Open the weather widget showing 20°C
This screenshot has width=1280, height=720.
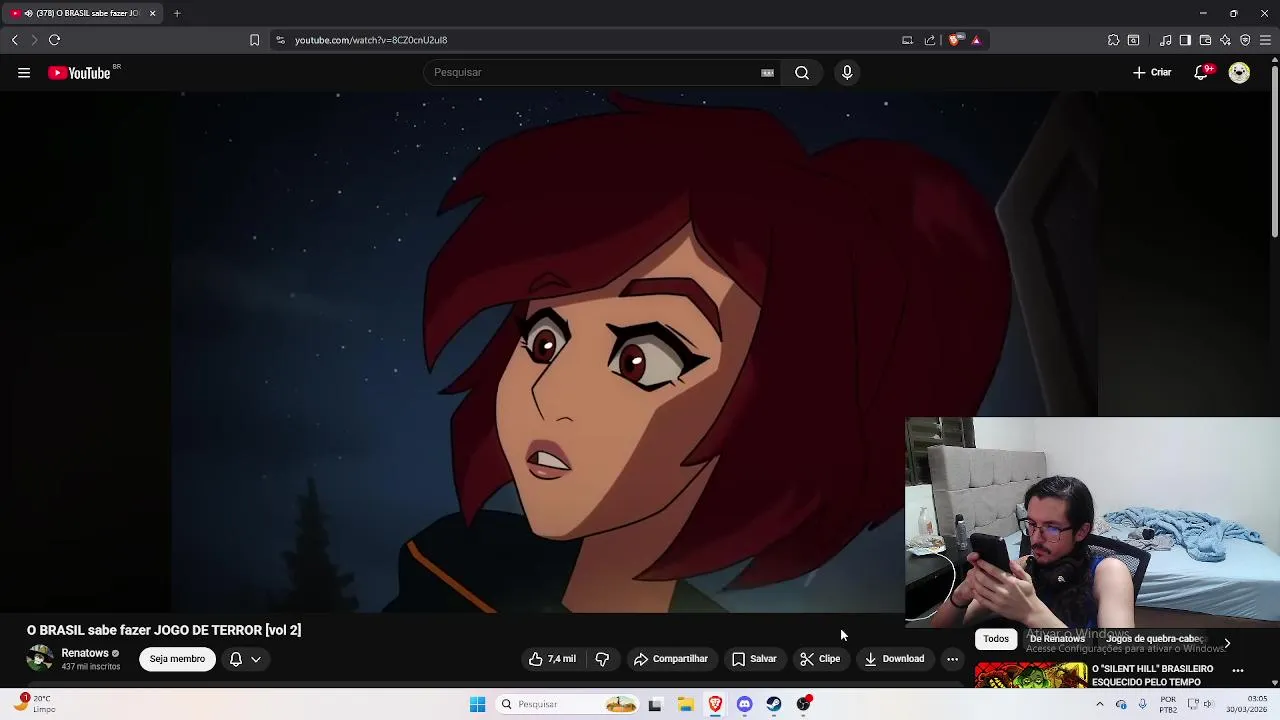pyautogui.click(x=34, y=704)
